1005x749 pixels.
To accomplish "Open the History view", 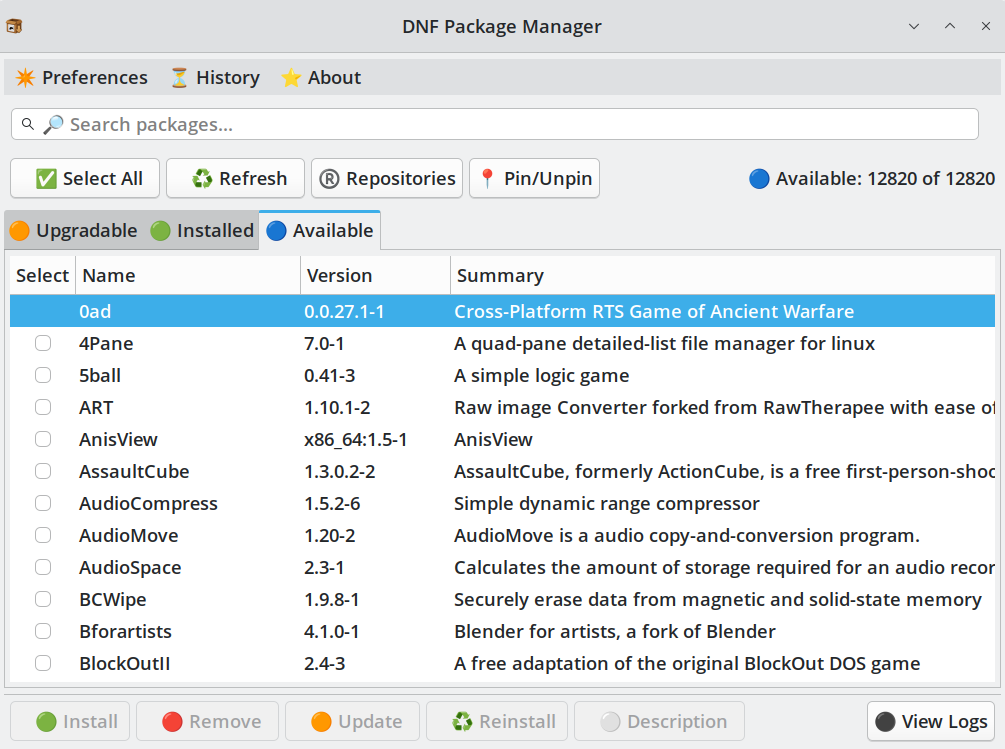I will tap(215, 78).
